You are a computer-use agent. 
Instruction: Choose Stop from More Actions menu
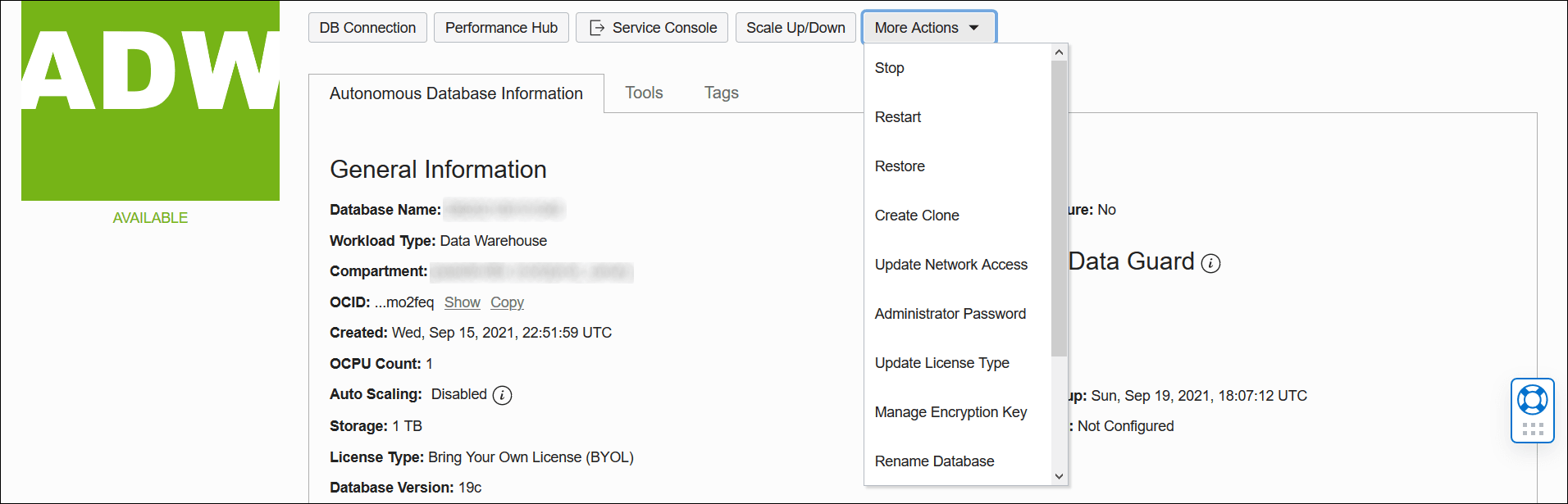[x=890, y=68]
